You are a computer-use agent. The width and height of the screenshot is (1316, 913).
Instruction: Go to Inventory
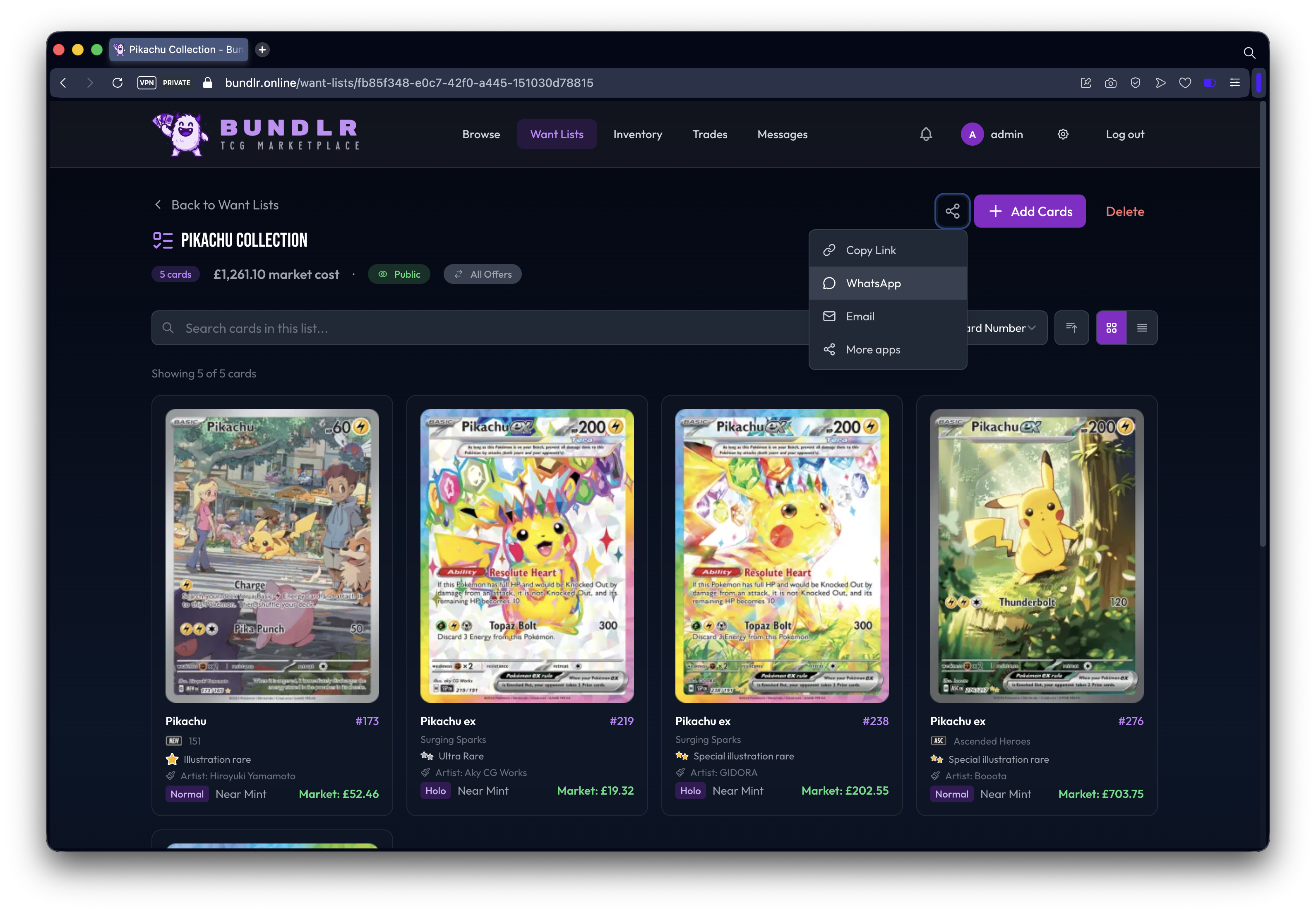pyautogui.click(x=638, y=135)
